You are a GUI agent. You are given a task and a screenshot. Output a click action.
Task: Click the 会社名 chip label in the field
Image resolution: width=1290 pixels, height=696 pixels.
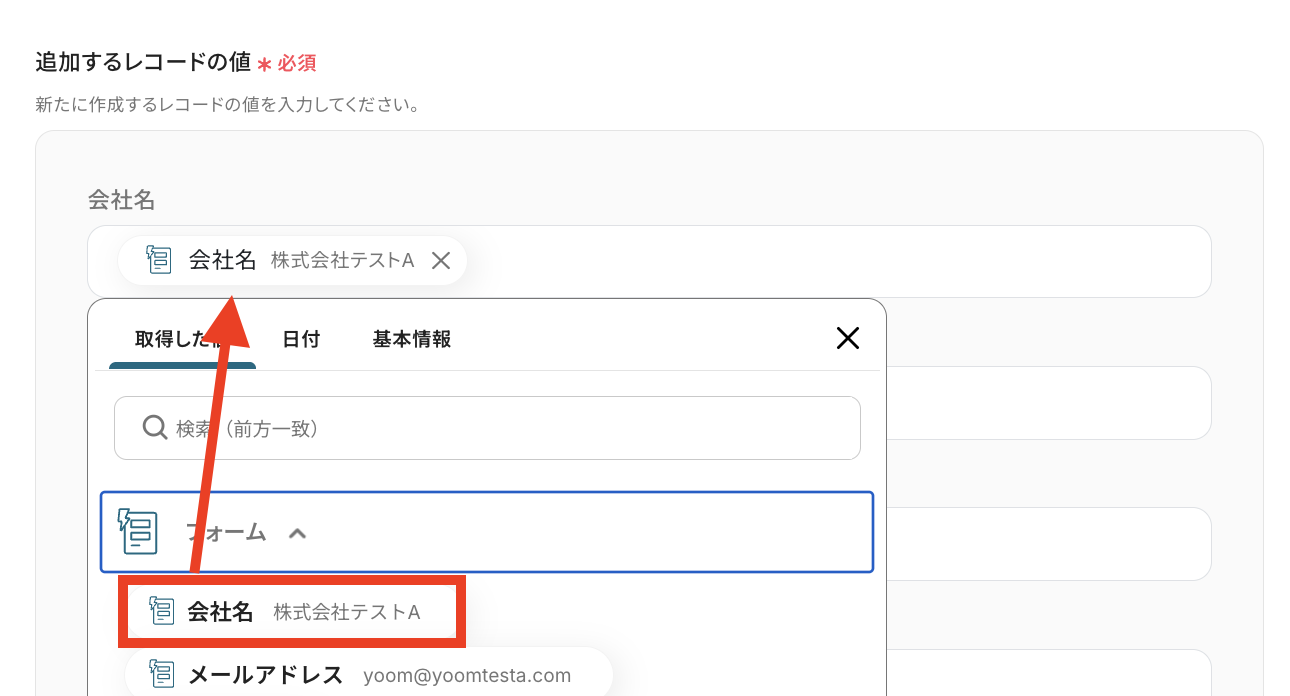pyautogui.click(x=223, y=261)
